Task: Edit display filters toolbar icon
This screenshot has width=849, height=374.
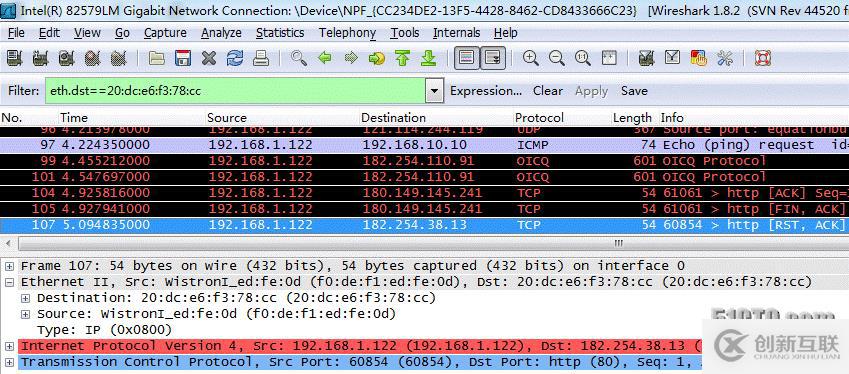Action: 672,58
